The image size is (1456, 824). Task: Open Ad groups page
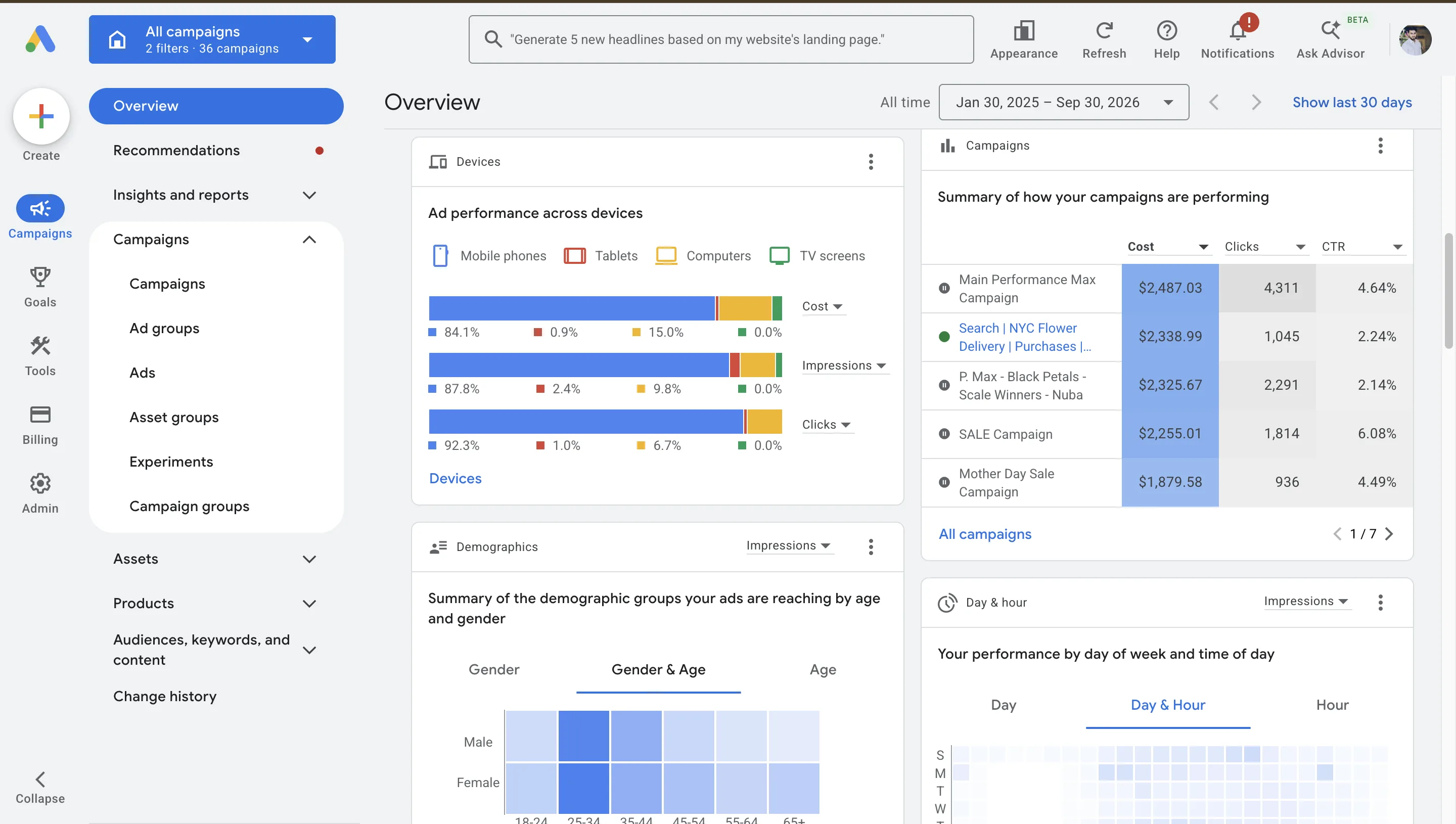coord(164,328)
